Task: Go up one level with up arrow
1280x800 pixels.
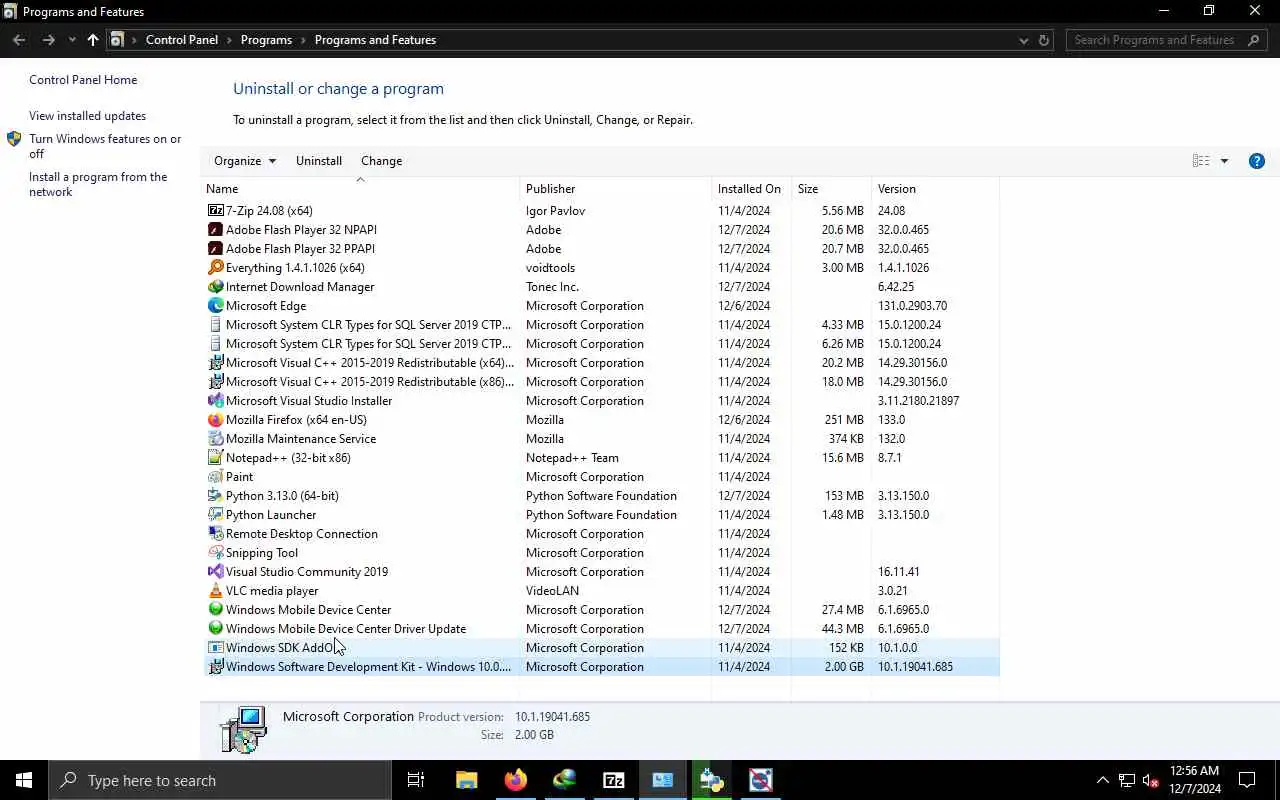Action: [93, 40]
